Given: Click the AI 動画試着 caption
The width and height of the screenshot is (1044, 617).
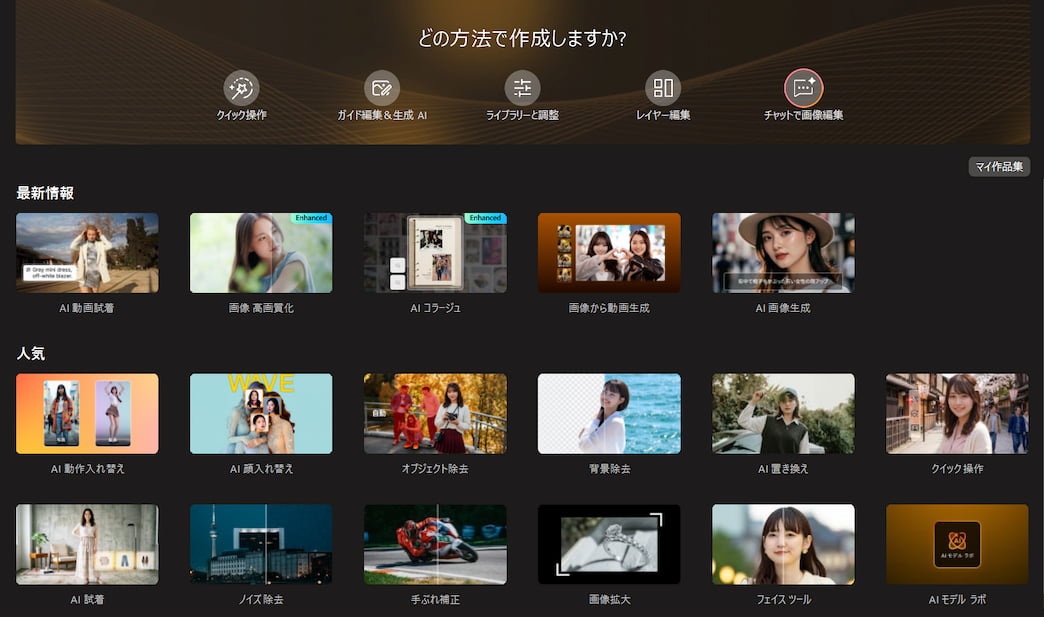Looking at the screenshot, I should [x=87, y=308].
